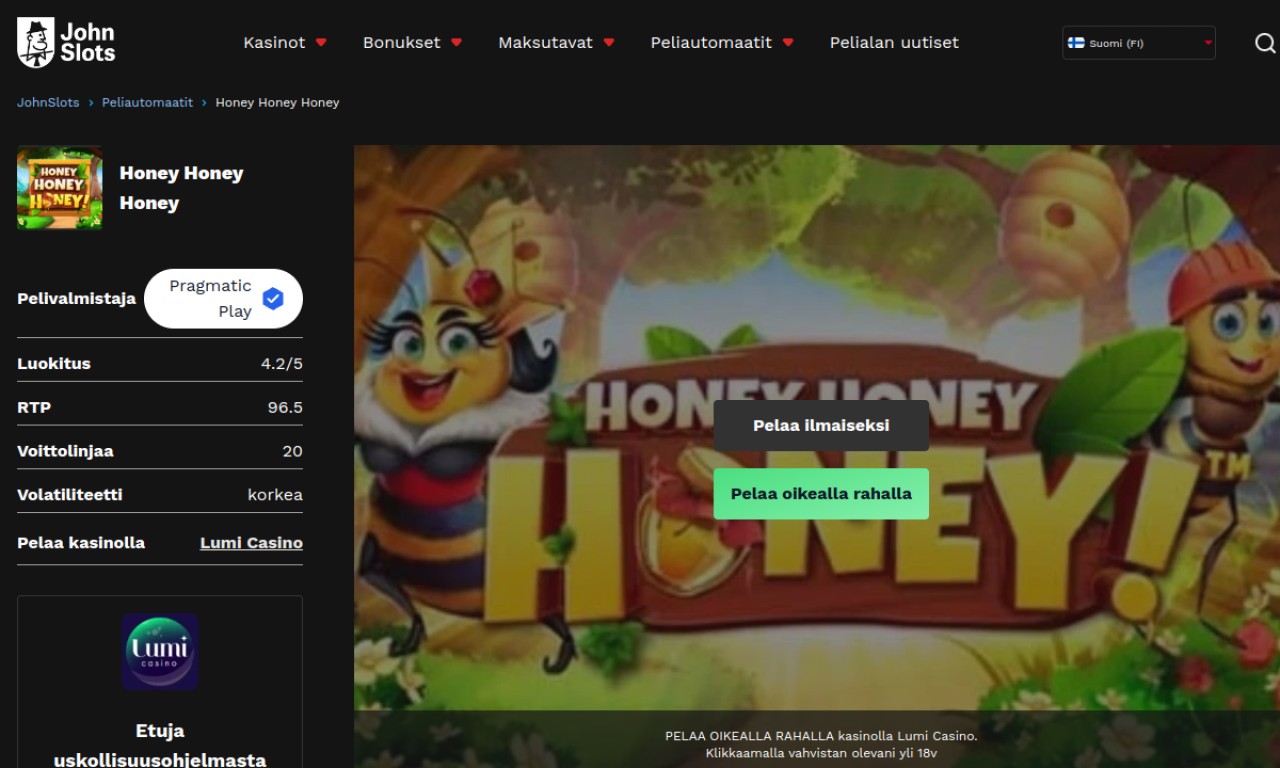Click the RTP value 96.5
Image resolution: width=1280 pixels, height=768 pixels.
pos(285,408)
